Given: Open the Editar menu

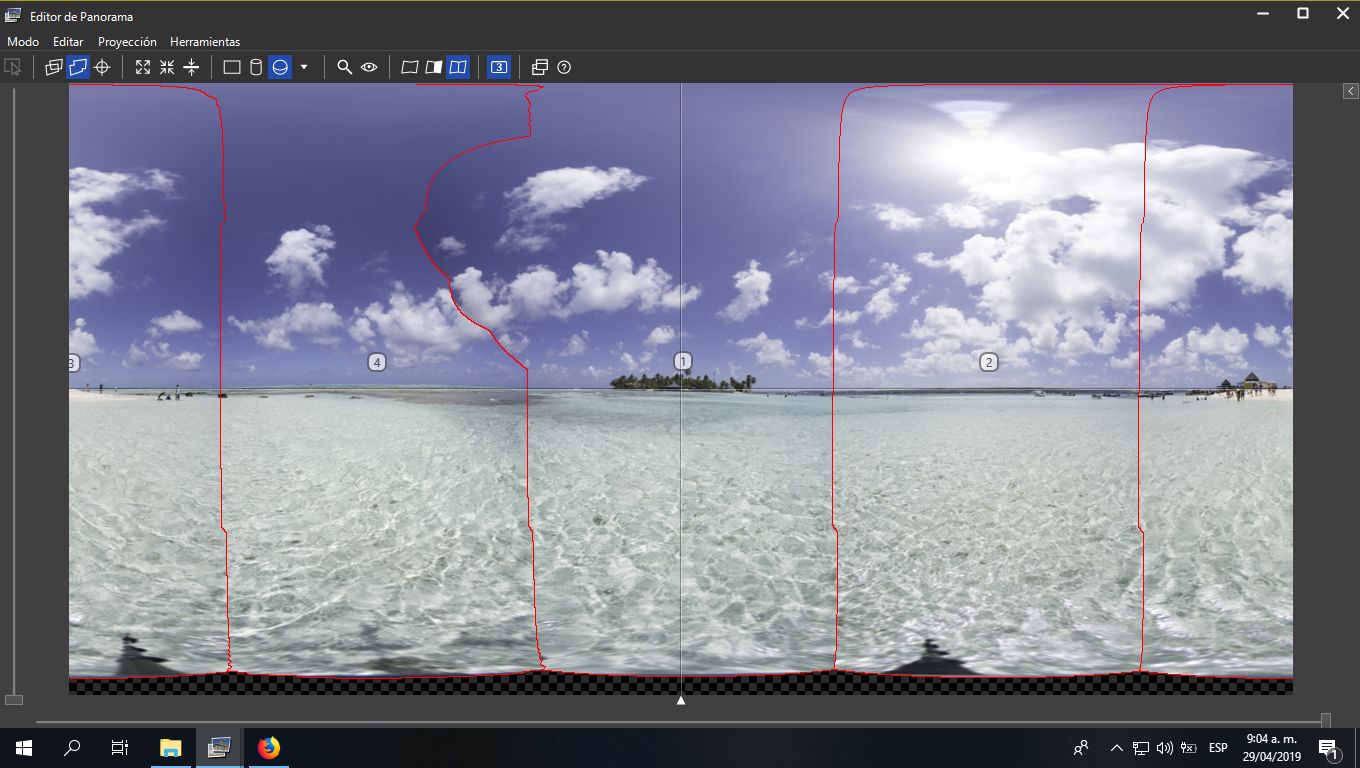Looking at the screenshot, I should point(68,42).
